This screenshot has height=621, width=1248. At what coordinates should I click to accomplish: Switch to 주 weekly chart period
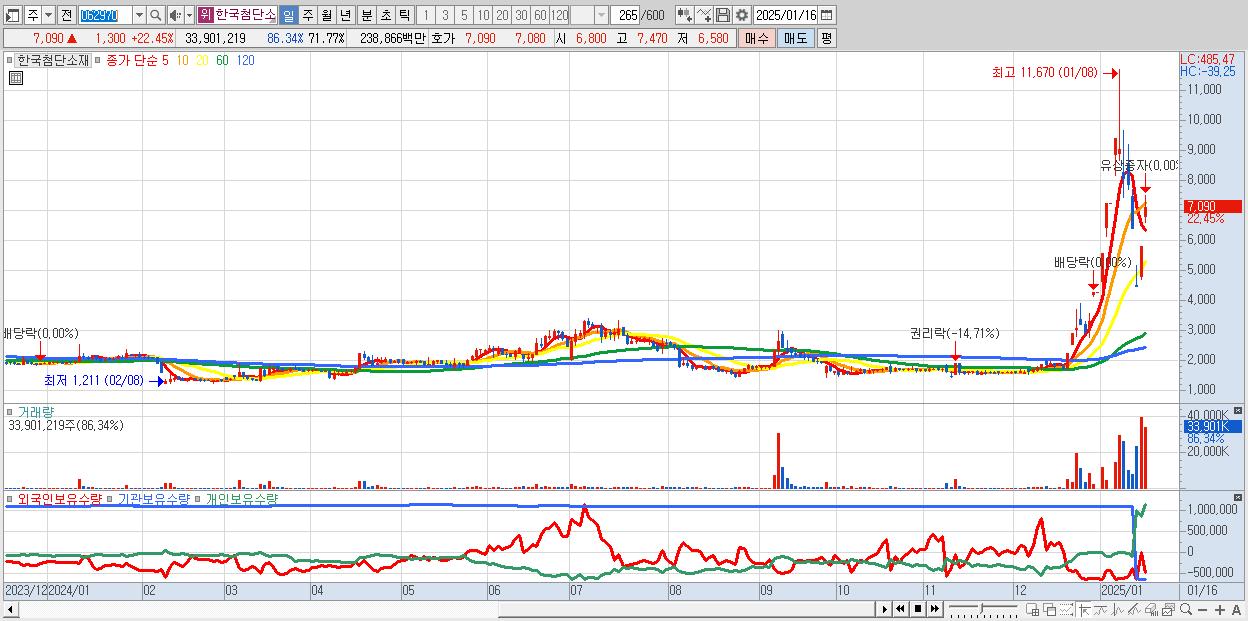tap(307, 15)
